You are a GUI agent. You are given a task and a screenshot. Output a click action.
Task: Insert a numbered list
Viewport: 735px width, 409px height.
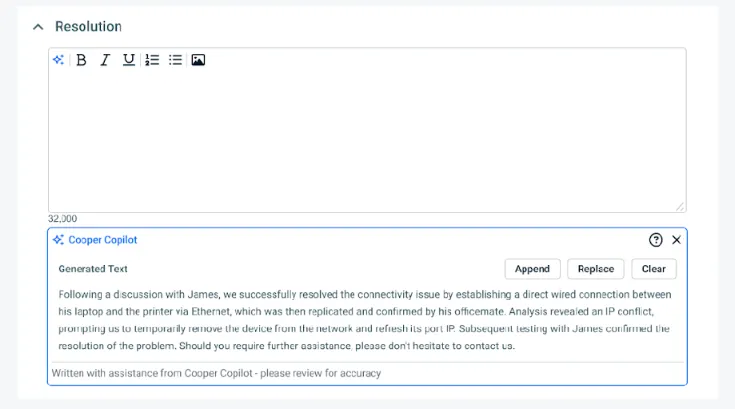[x=152, y=60]
